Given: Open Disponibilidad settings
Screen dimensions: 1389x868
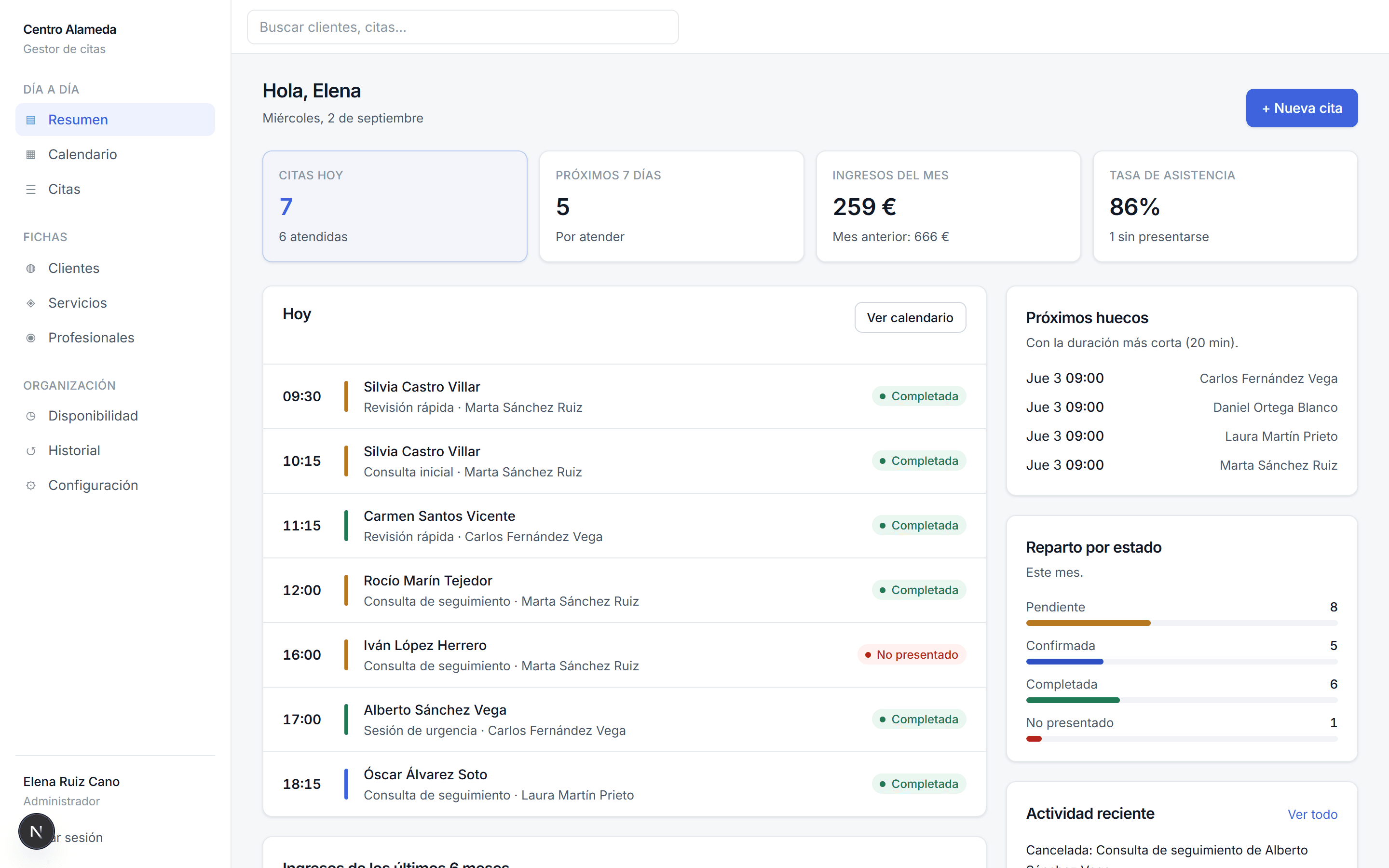Looking at the screenshot, I should [115, 416].
